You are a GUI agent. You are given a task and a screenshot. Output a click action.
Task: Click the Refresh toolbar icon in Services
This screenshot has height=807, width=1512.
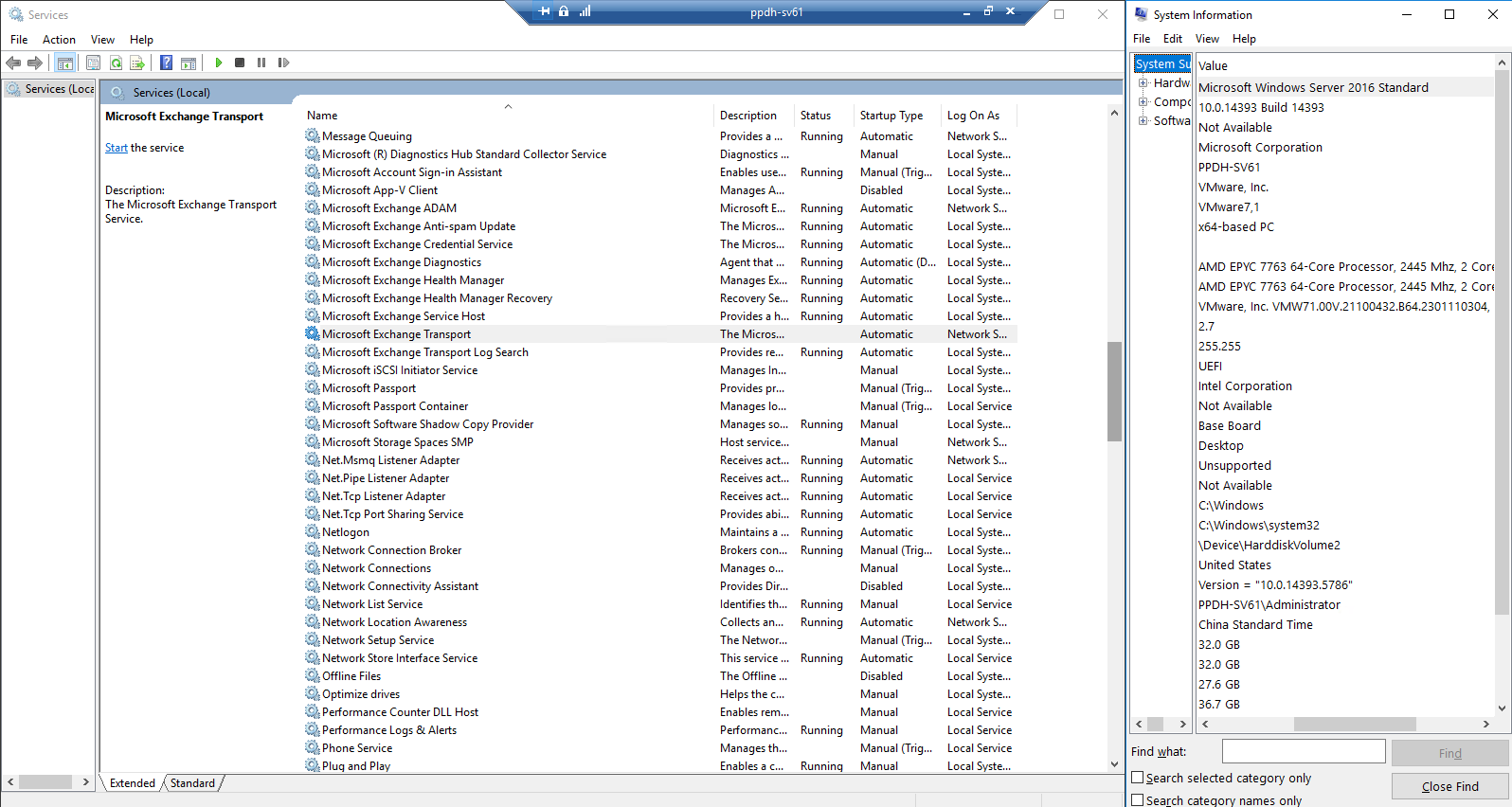pyautogui.click(x=116, y=63)
